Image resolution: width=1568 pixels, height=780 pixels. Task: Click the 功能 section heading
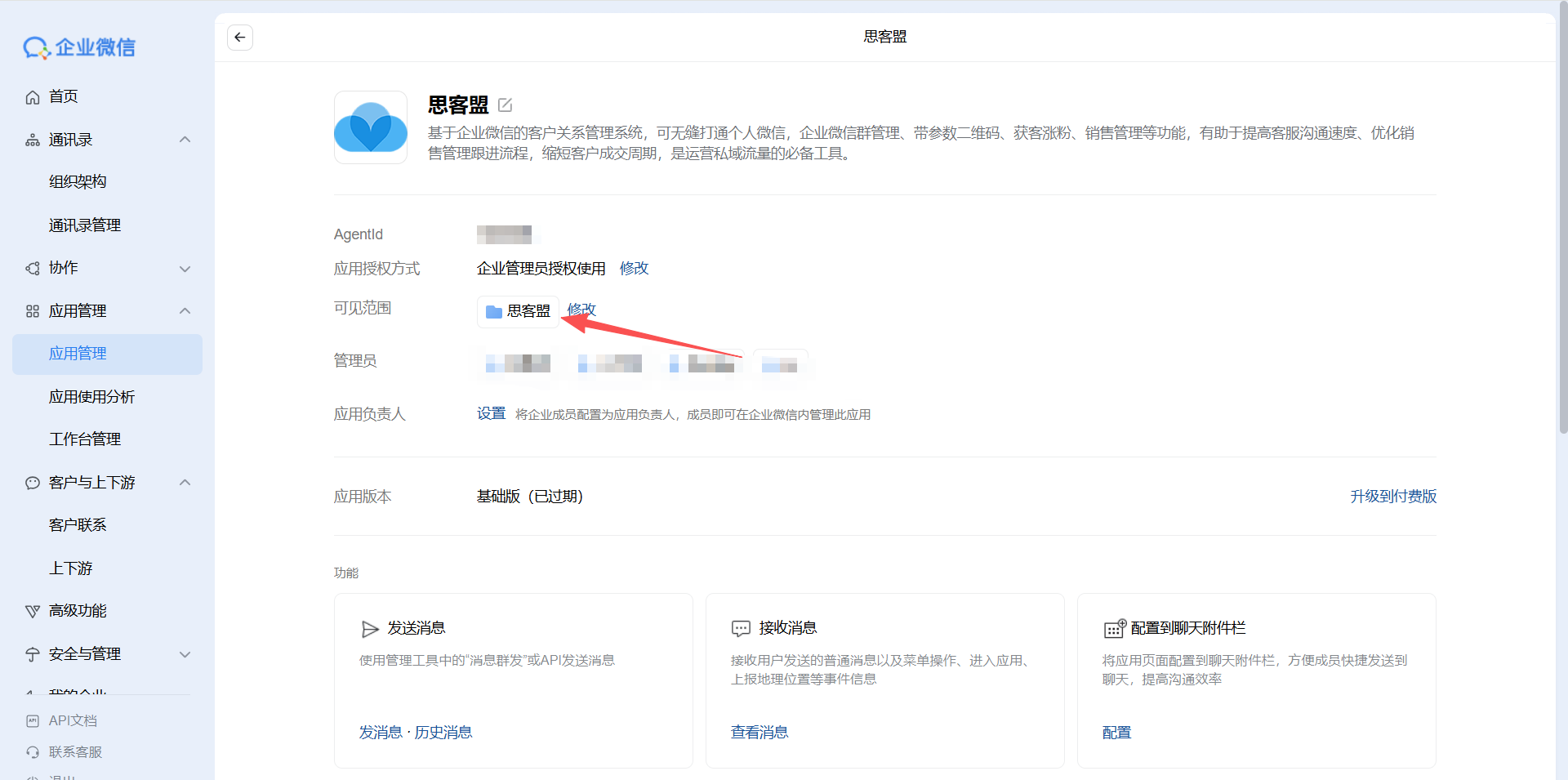pos(346,573)
